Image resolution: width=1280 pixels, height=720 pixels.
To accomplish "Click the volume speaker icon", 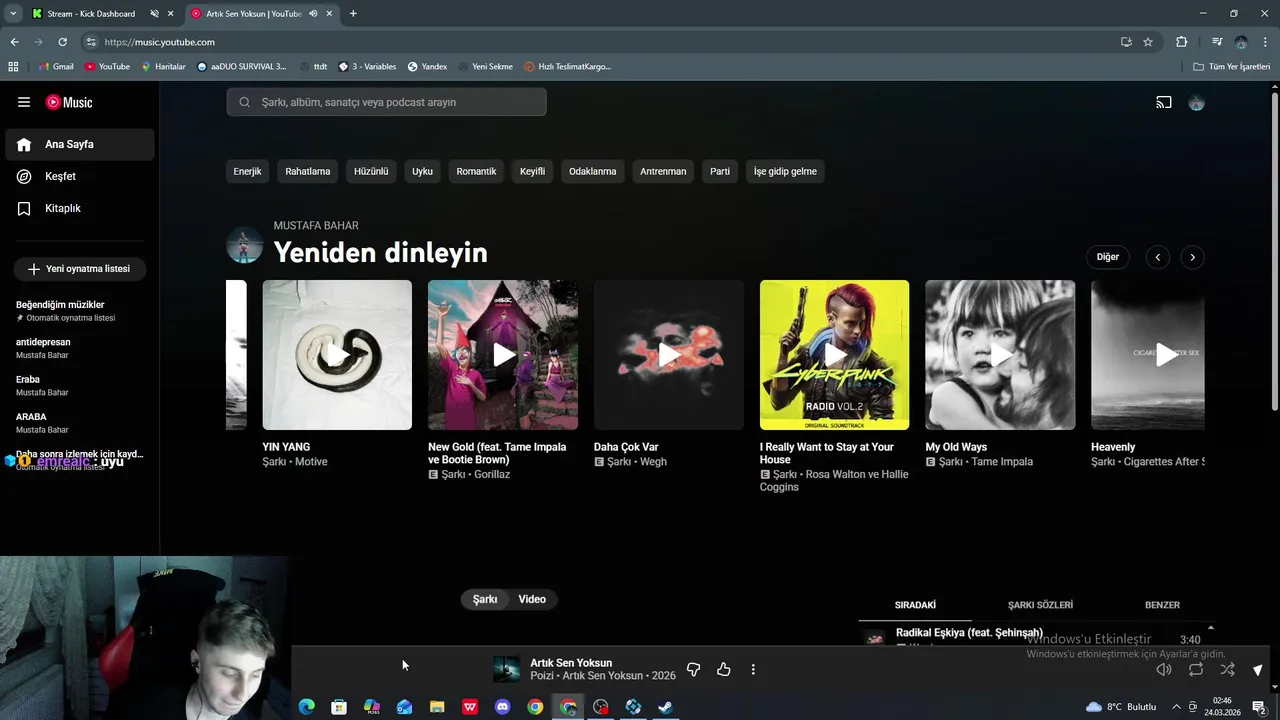I will pyautogui.click(x=1164, y=669).
